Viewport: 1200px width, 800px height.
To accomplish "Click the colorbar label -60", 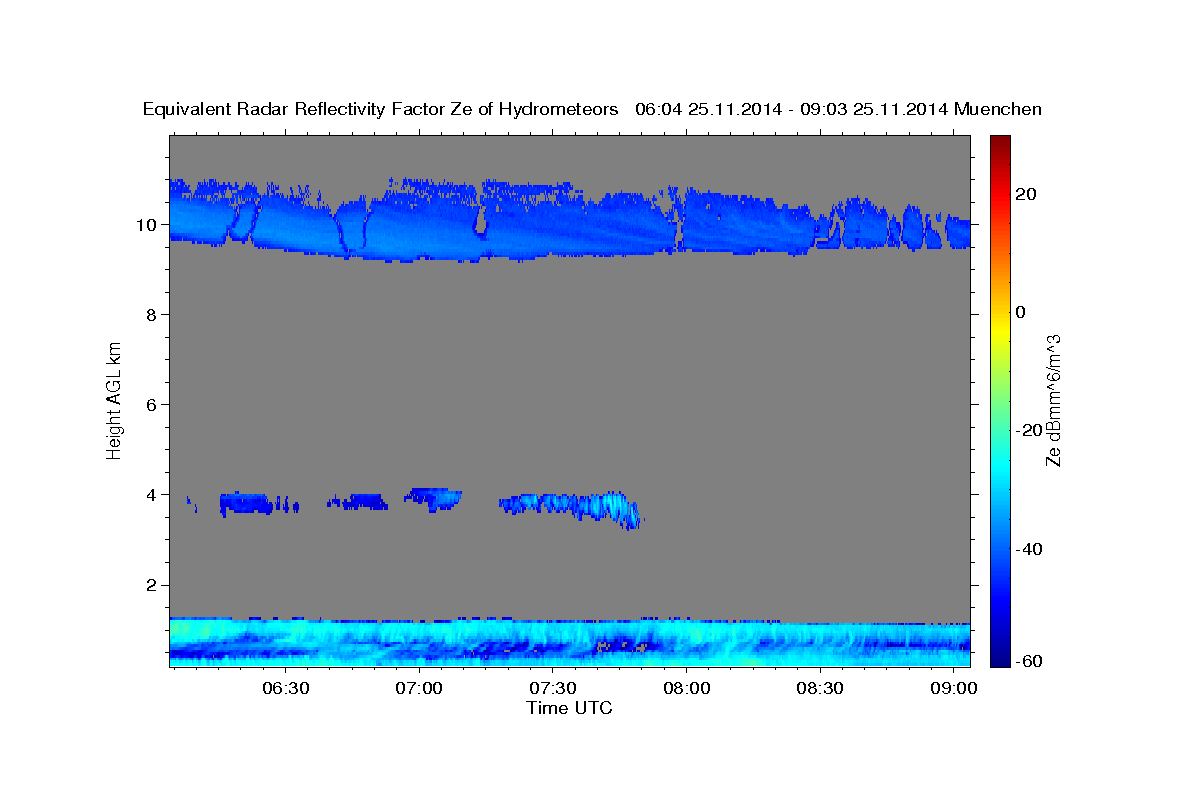I will point(1029,661).
